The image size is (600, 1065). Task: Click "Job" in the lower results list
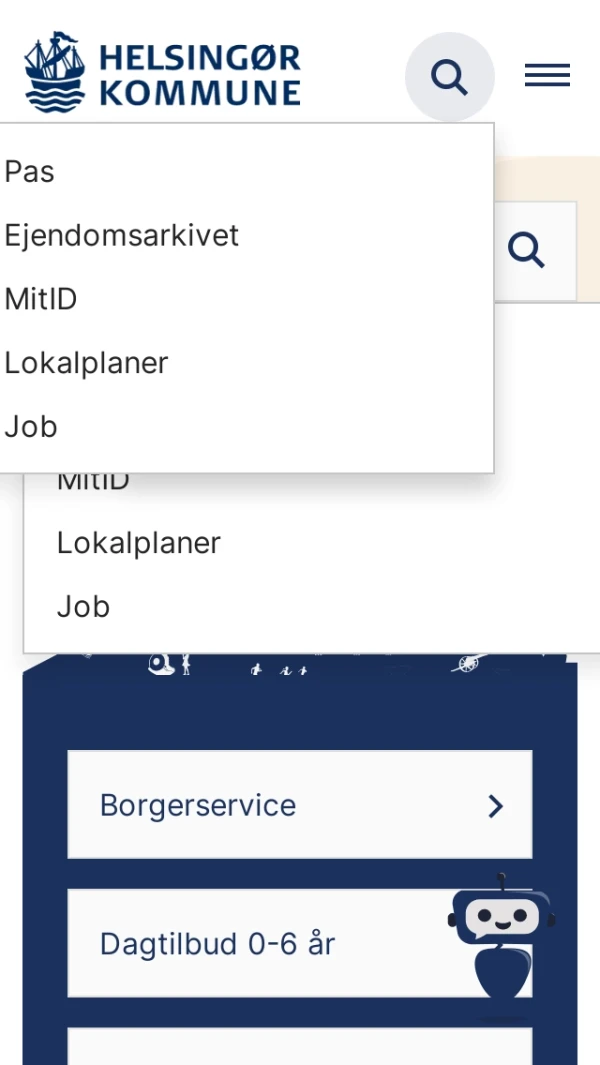coord(83,606)
